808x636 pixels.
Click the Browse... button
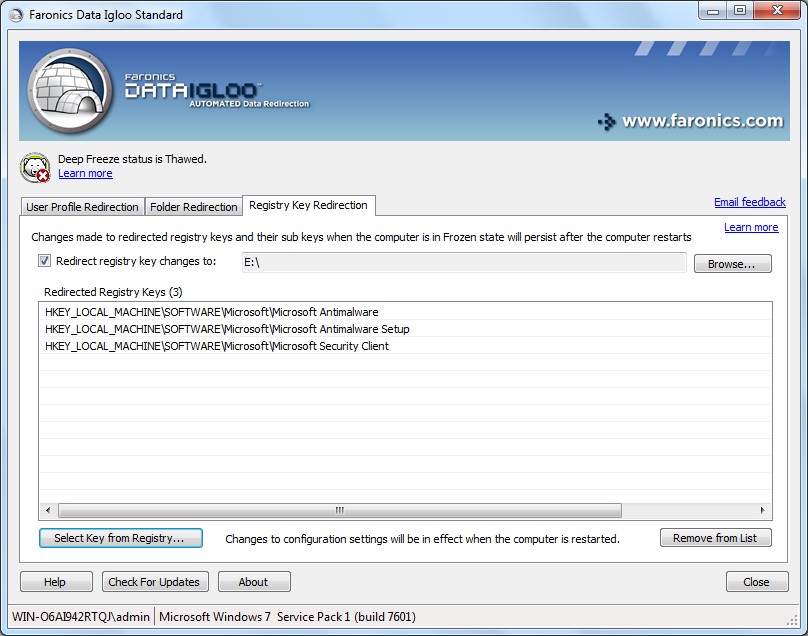click(x=732, y=264)
